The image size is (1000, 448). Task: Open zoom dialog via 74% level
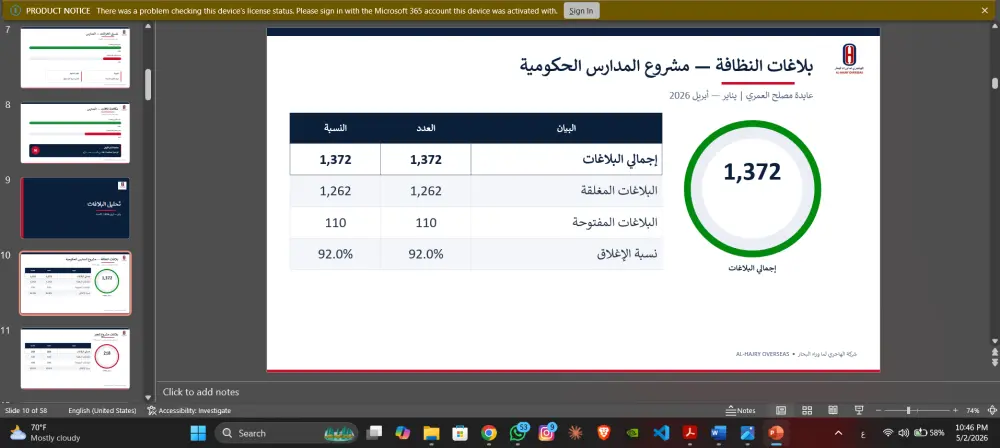(x=973, y=410)
